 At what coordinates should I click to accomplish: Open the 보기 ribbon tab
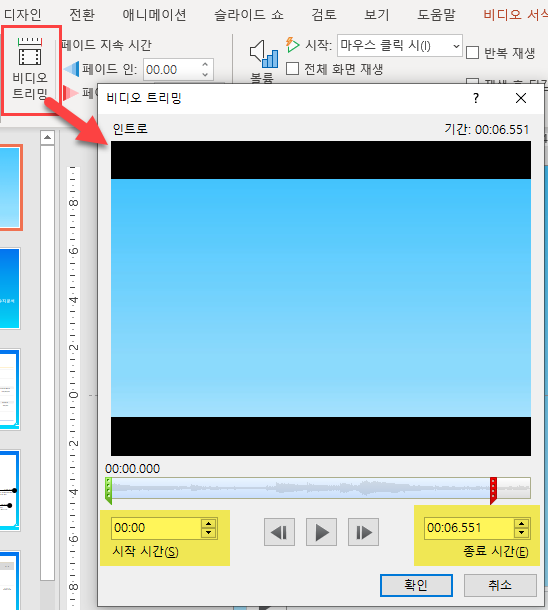(x=376, y=15)
